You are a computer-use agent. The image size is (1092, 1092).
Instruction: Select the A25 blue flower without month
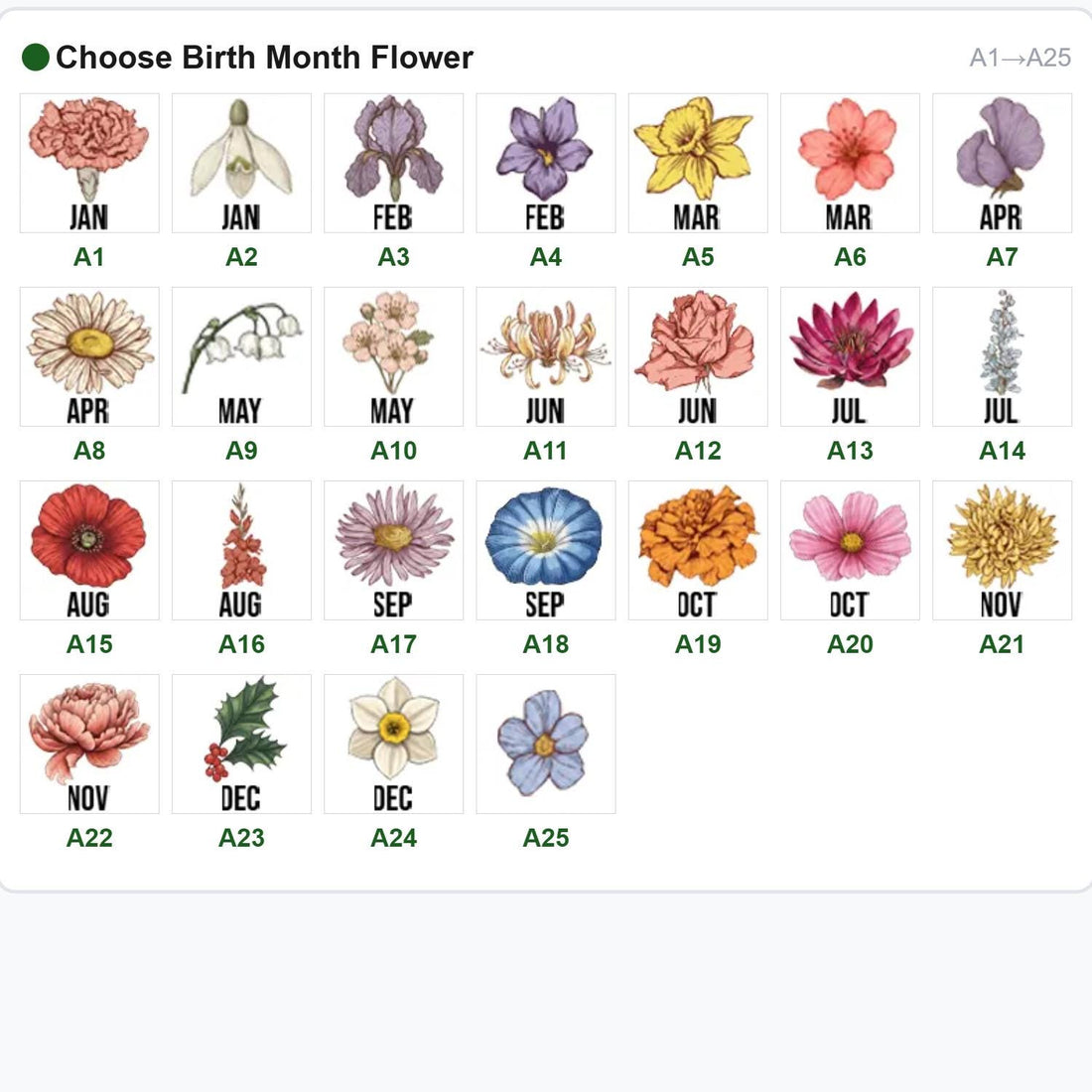(546, 744)
